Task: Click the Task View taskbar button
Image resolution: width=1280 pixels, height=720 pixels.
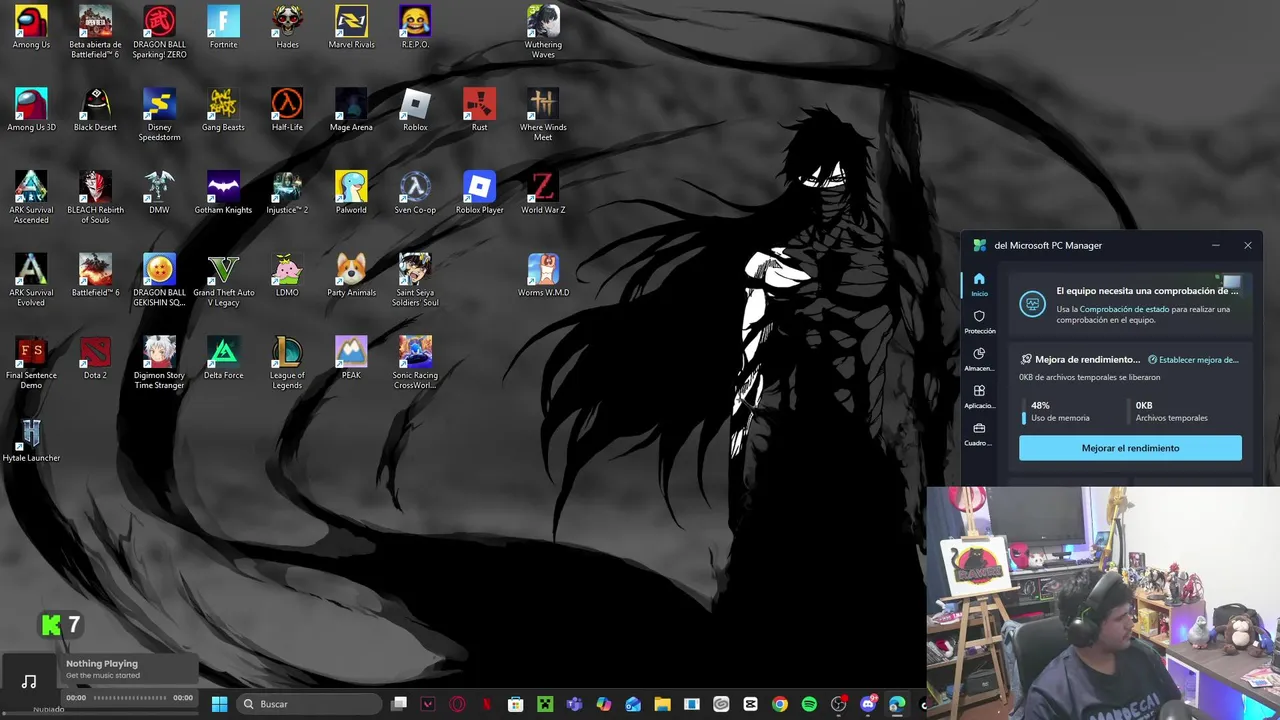Action: pyautogui.click(x=399, y=704)
